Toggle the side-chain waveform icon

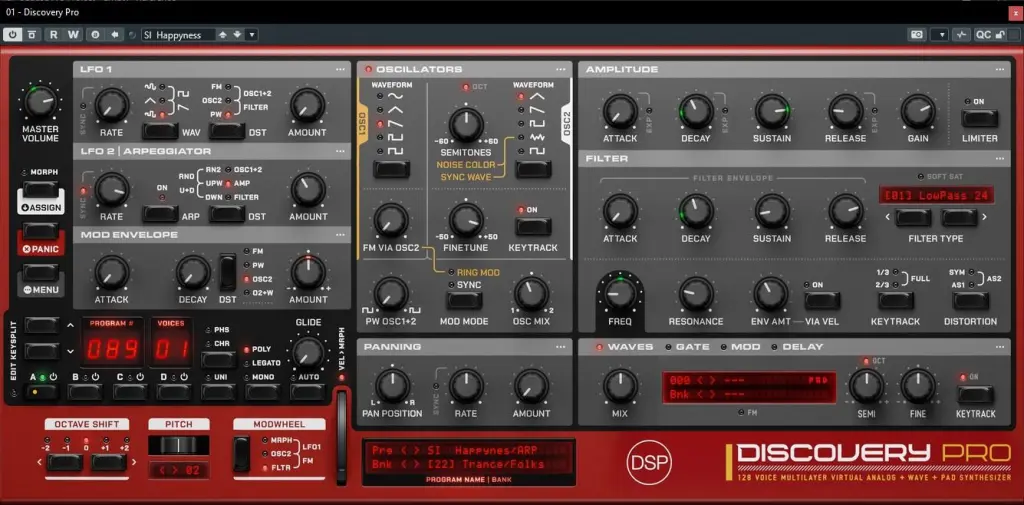pos(961,35)
